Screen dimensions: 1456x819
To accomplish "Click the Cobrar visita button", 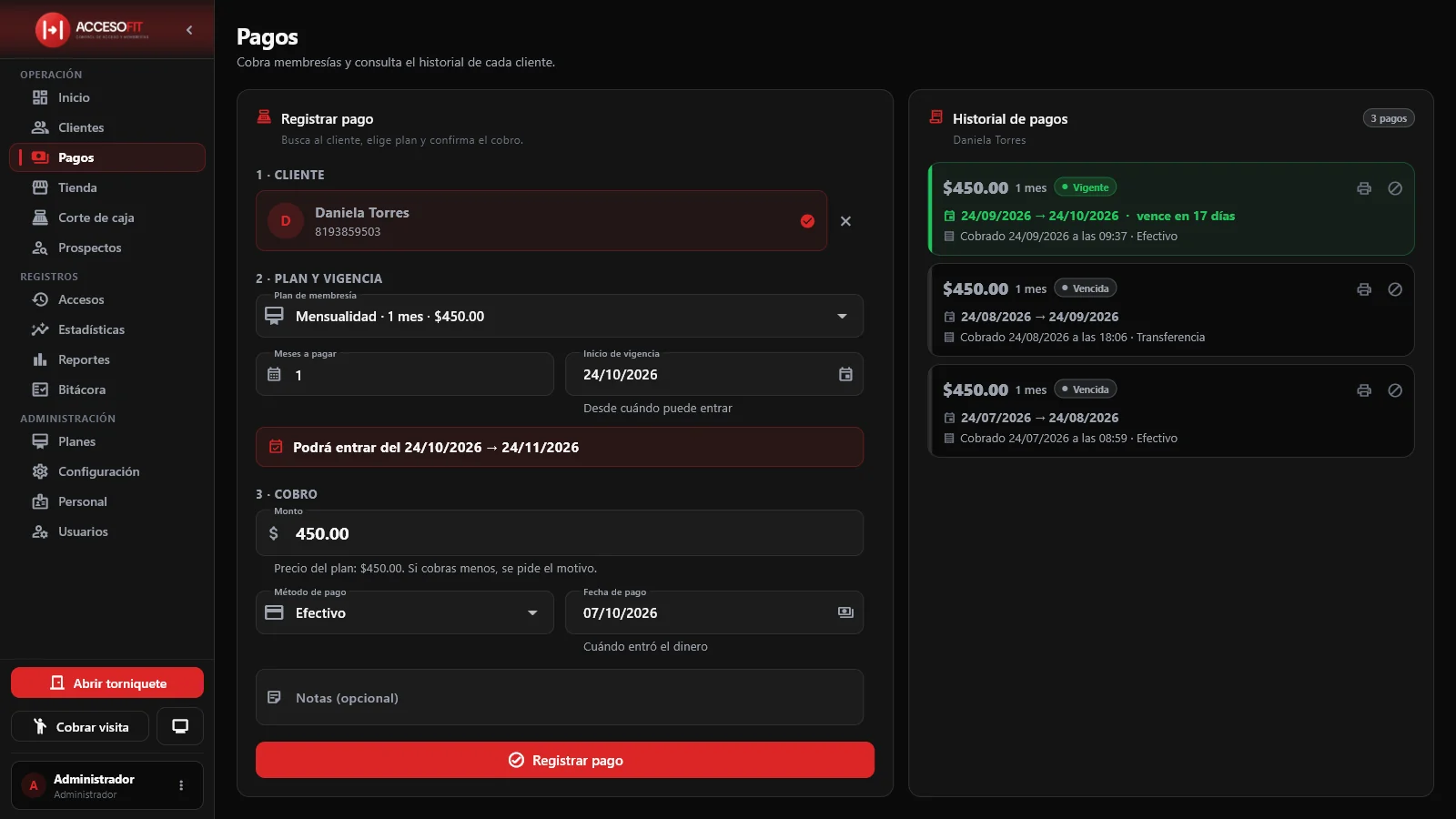I will click(80, 726).
